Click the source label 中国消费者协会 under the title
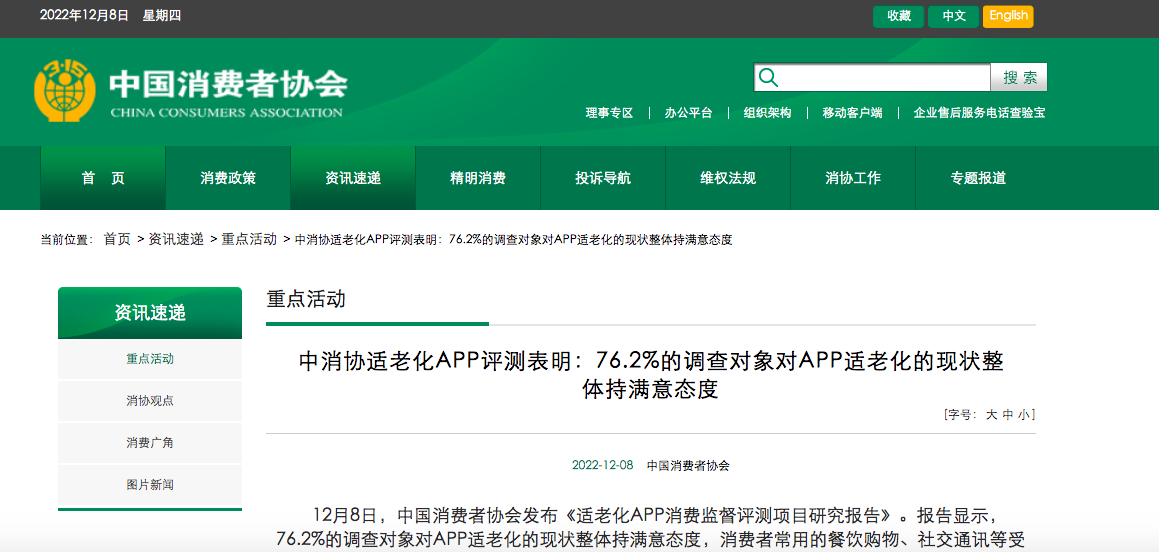This screenshot has height=552, width=1159. 688,466
